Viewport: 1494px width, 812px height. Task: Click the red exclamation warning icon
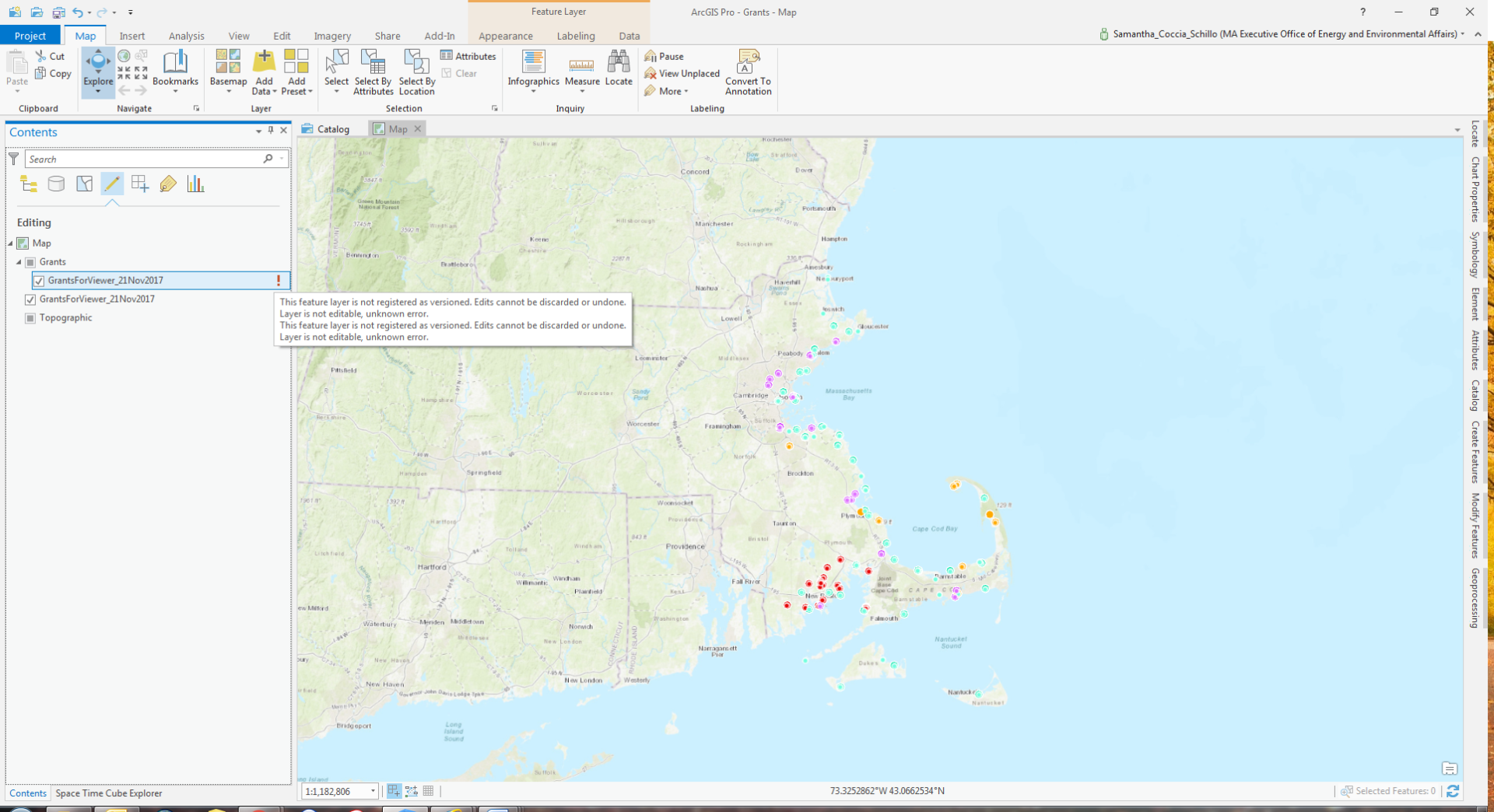pyautogui.click(x=279, y=280)
